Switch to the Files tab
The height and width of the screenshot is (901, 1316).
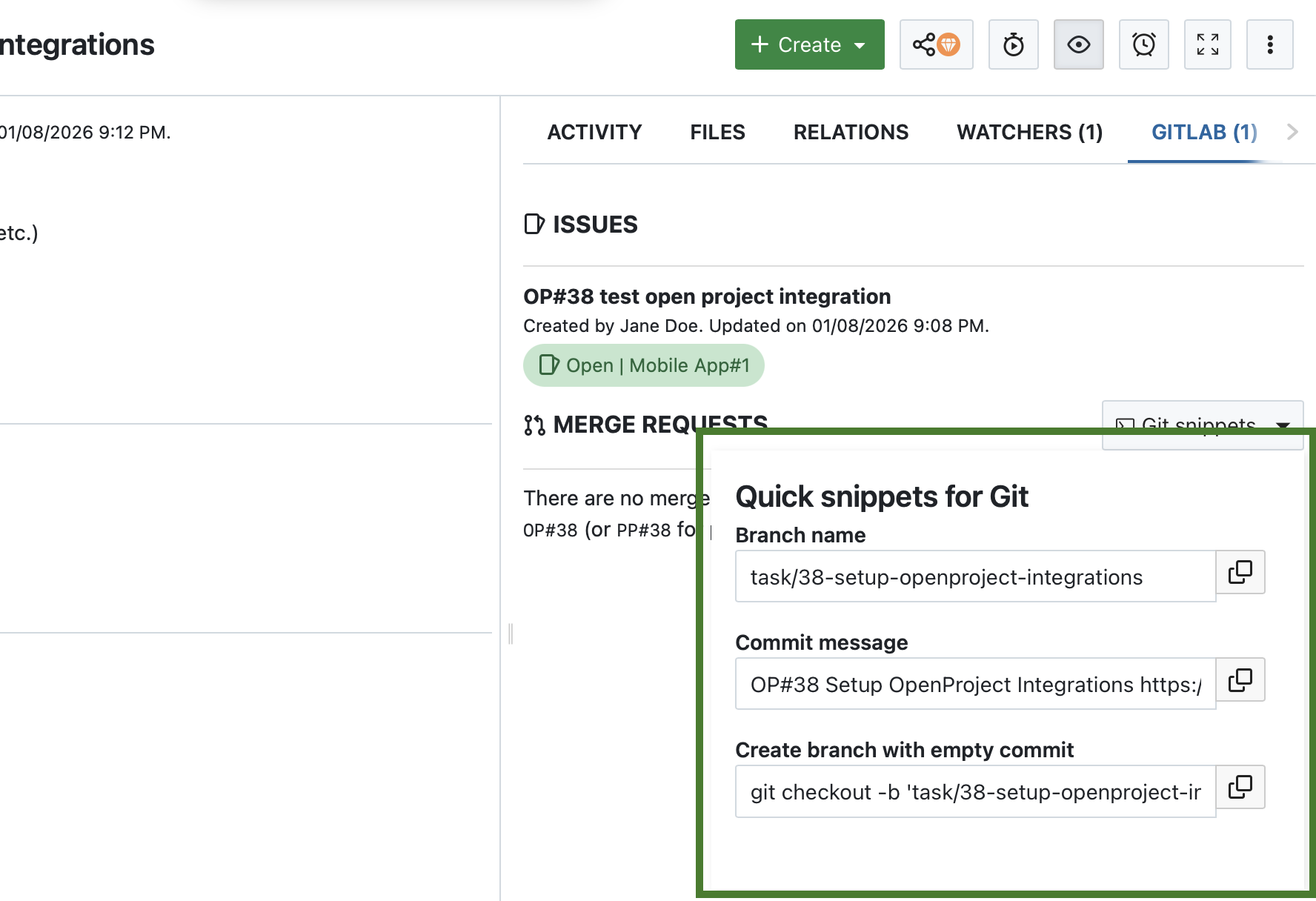[x=717, y=132]
